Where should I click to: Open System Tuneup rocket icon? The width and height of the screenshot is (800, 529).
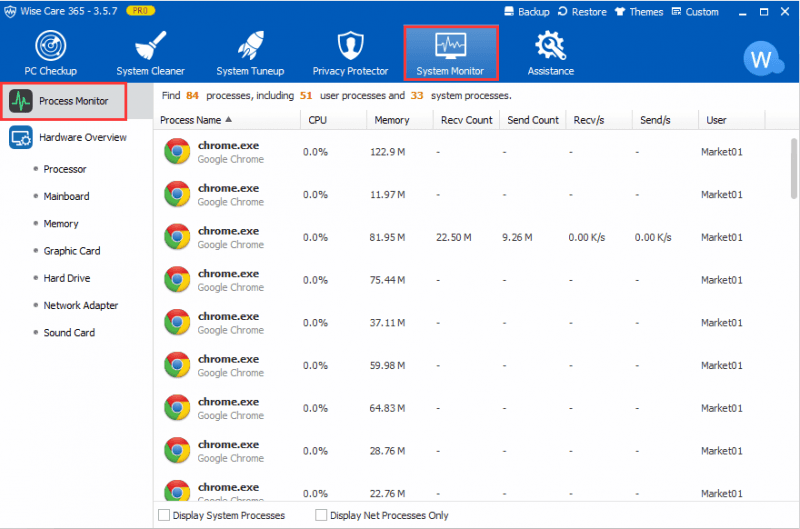250,46
